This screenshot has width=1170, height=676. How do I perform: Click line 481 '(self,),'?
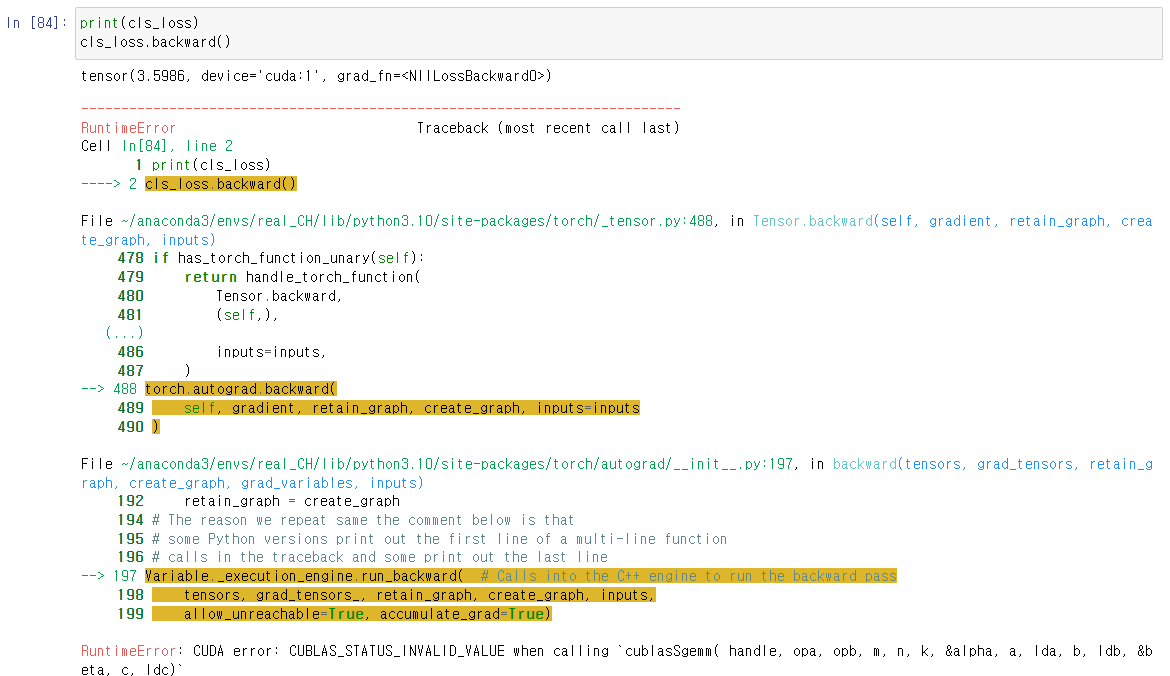(x=198, y=315)
